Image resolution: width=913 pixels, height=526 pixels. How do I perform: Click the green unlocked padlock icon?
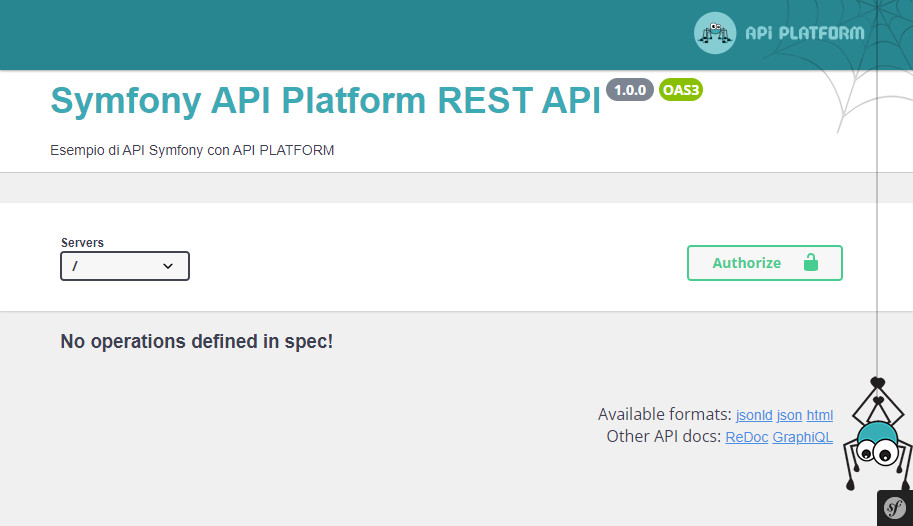click(x=811, y=263)
